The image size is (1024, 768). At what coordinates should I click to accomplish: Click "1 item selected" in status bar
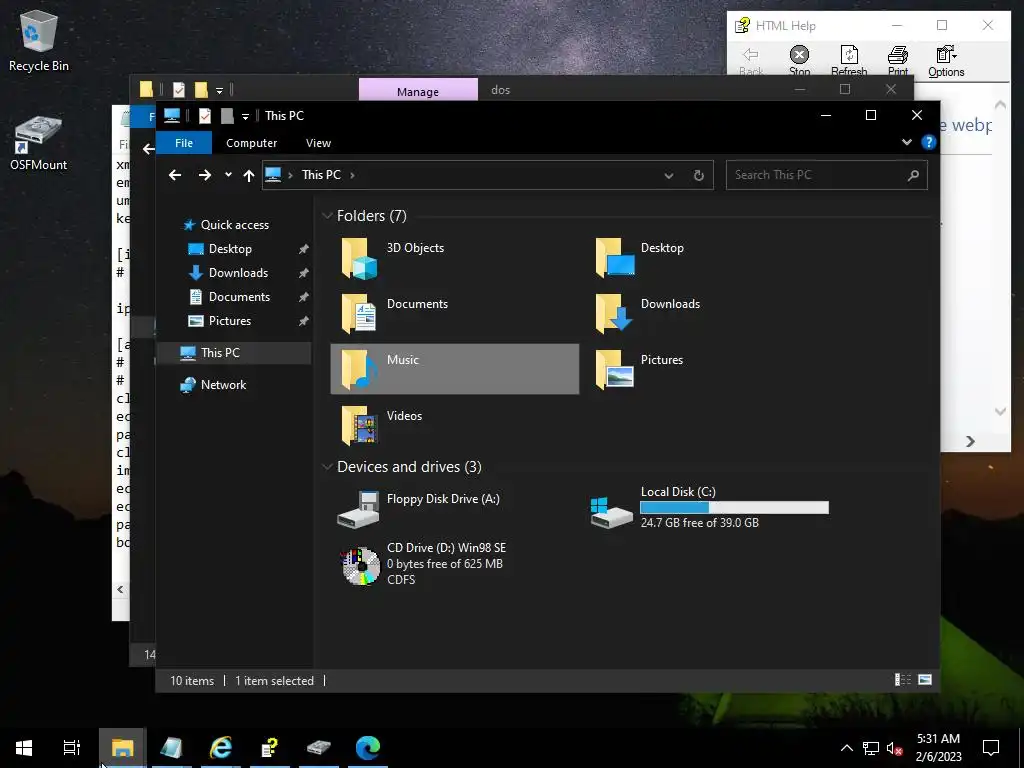[x=274, y=680]
